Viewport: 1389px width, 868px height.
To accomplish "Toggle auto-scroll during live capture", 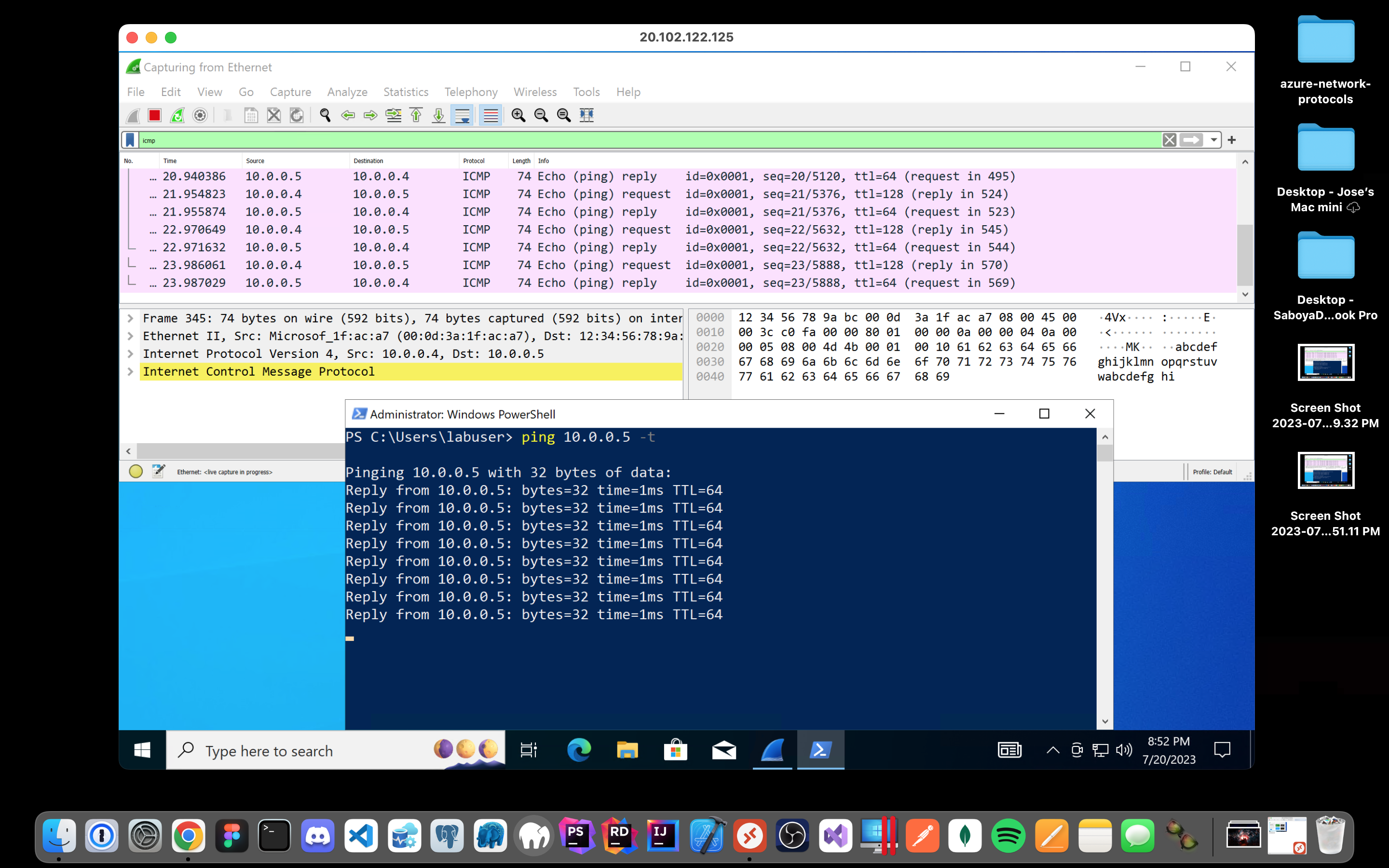I will 462,115.
